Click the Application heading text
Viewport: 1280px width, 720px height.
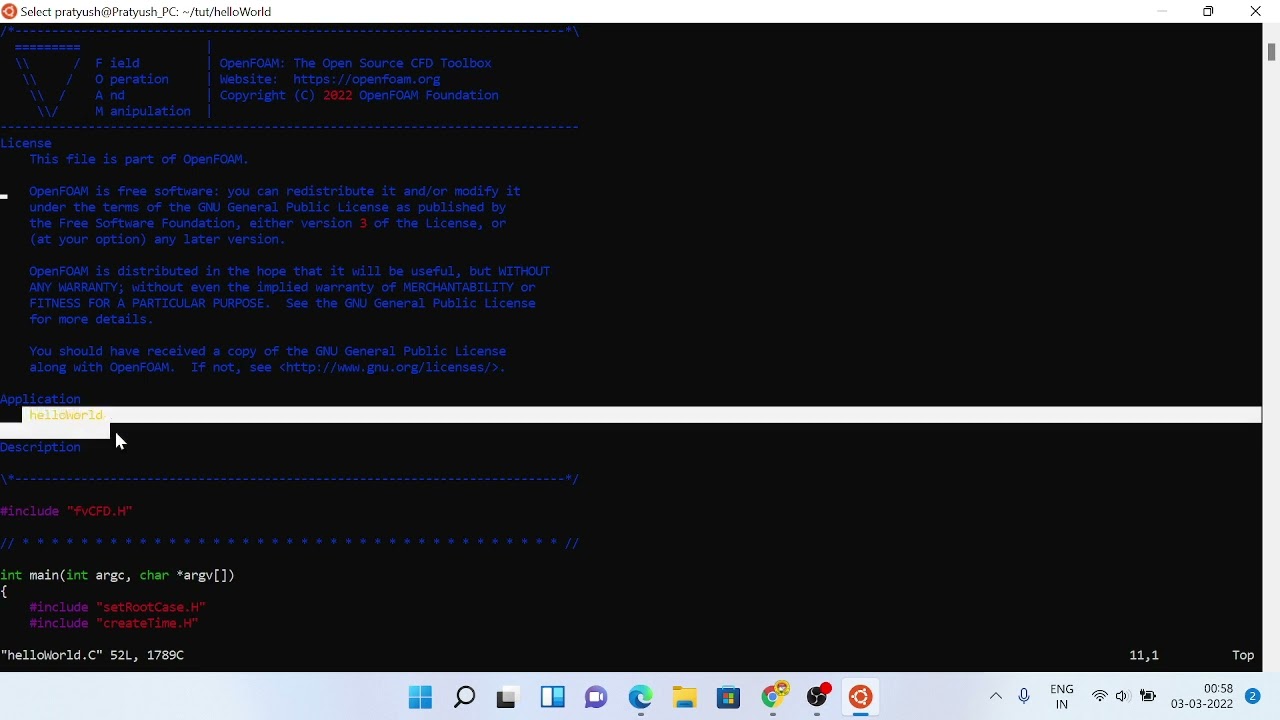pos(40,399)
